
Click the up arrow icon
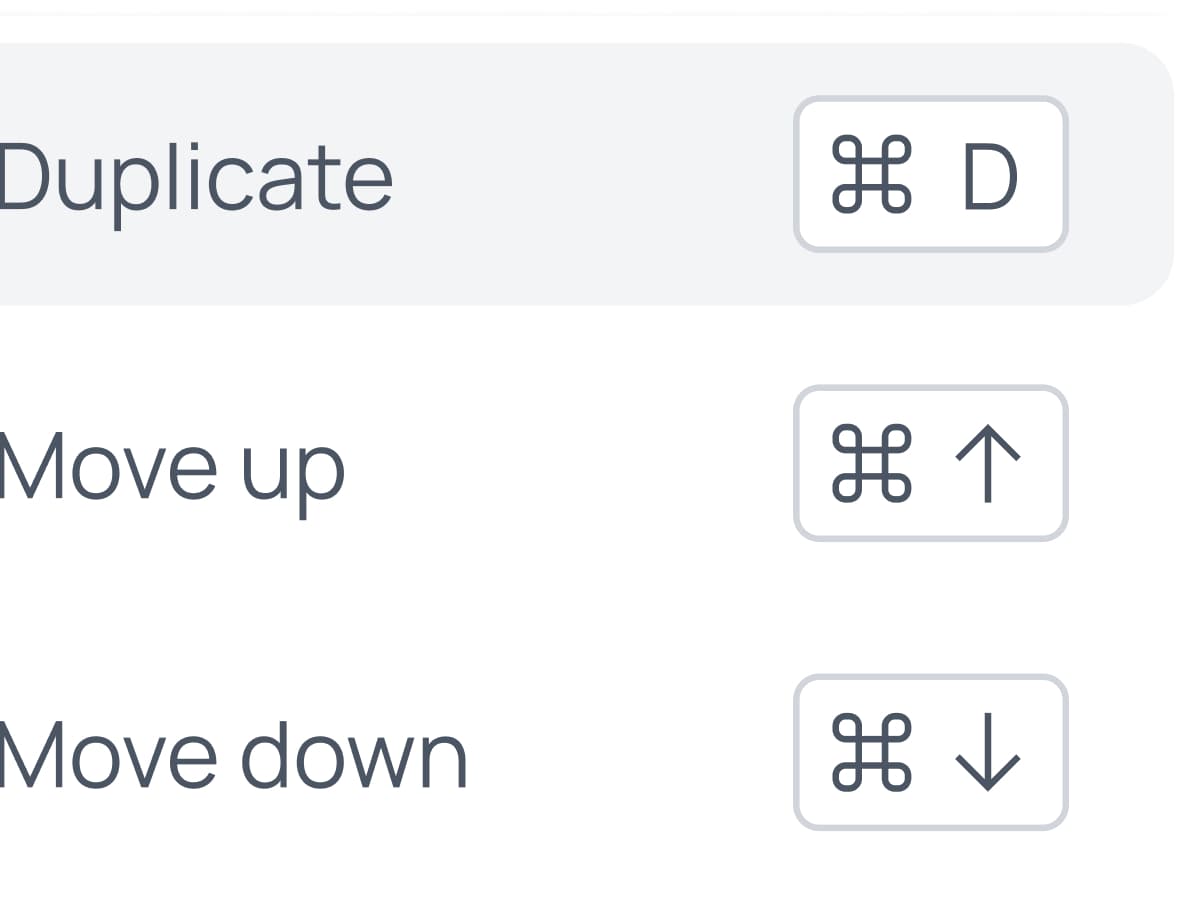tap(988, 464)
